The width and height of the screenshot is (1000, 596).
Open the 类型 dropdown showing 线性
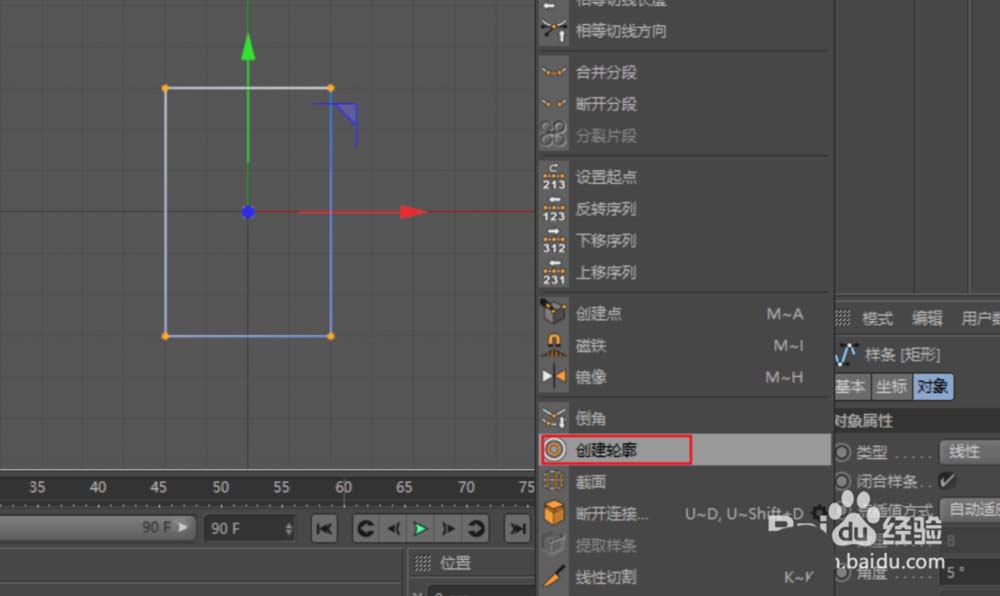point(967,452)
